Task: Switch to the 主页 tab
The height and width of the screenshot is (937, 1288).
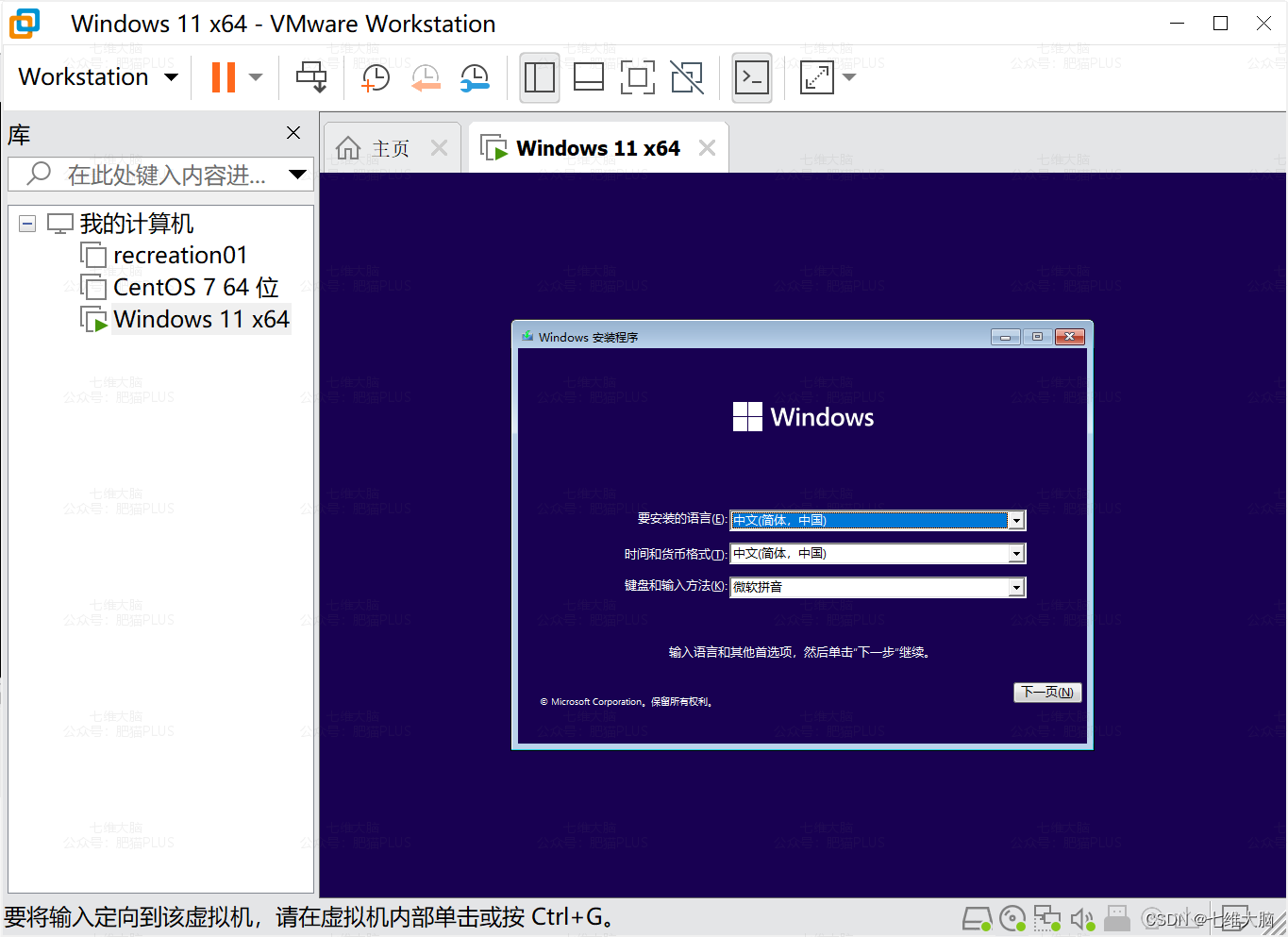Action: (x=391, y=149)
